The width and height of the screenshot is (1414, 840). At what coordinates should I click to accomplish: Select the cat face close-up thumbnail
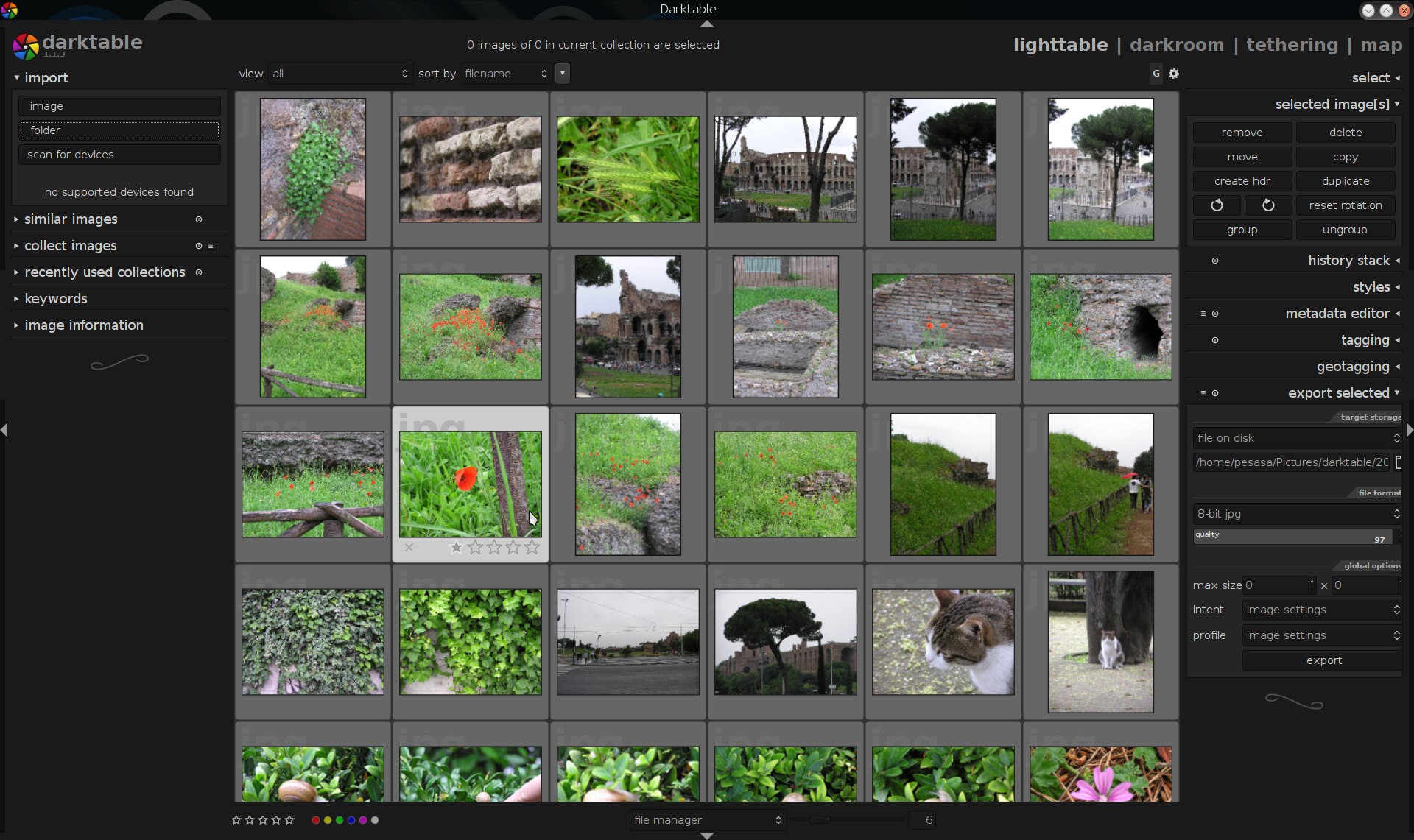pyautogui.click(x=943, y=642)
